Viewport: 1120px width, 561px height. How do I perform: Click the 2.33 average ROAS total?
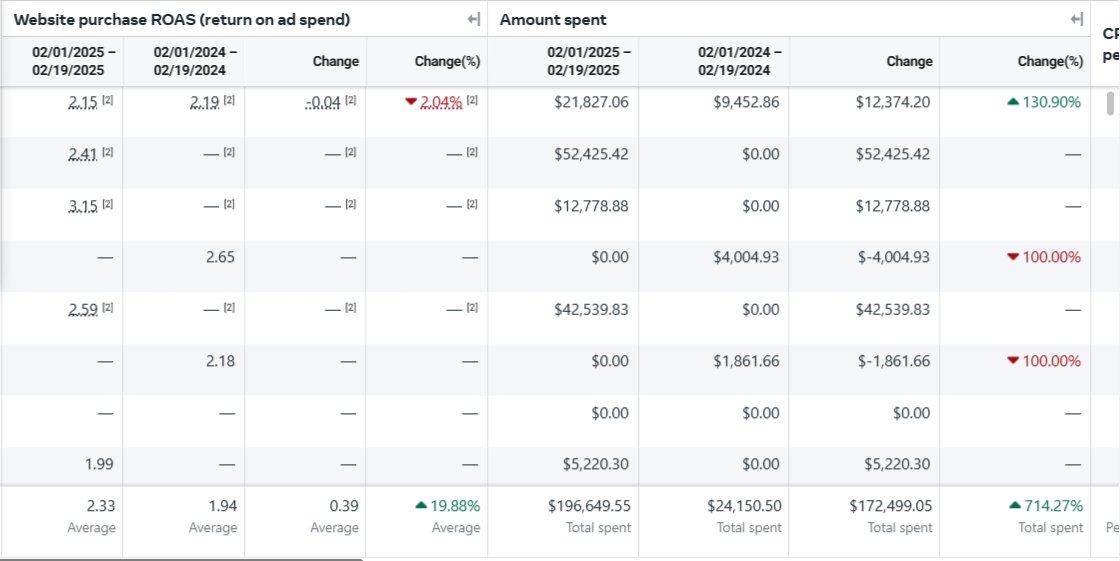click(x=101, y=506)
